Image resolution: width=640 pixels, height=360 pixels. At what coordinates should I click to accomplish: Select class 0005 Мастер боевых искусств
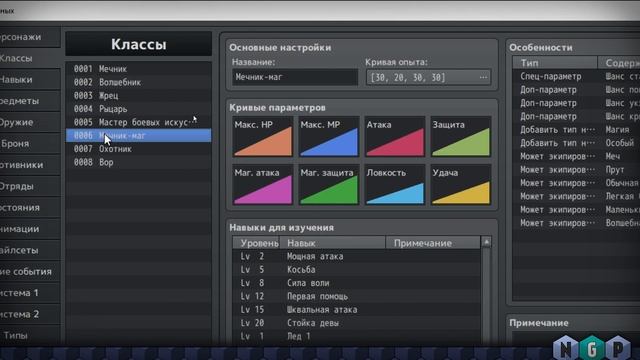(138, 122)
